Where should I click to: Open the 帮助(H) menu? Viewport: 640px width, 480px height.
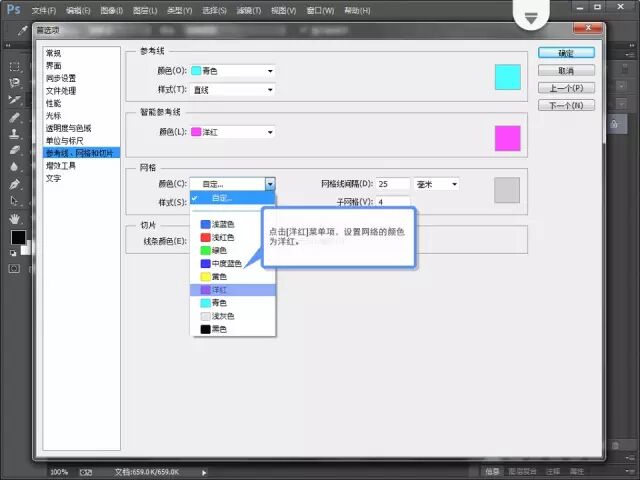pos(357,11)
